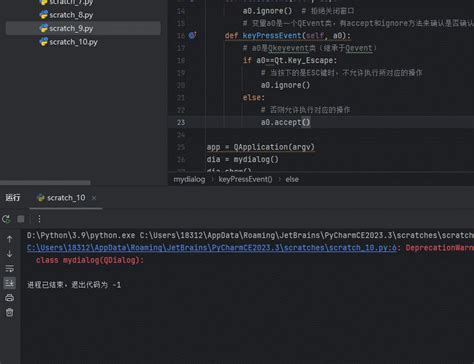Clear console output with the trash icon
474x364 pixels.
9,312
